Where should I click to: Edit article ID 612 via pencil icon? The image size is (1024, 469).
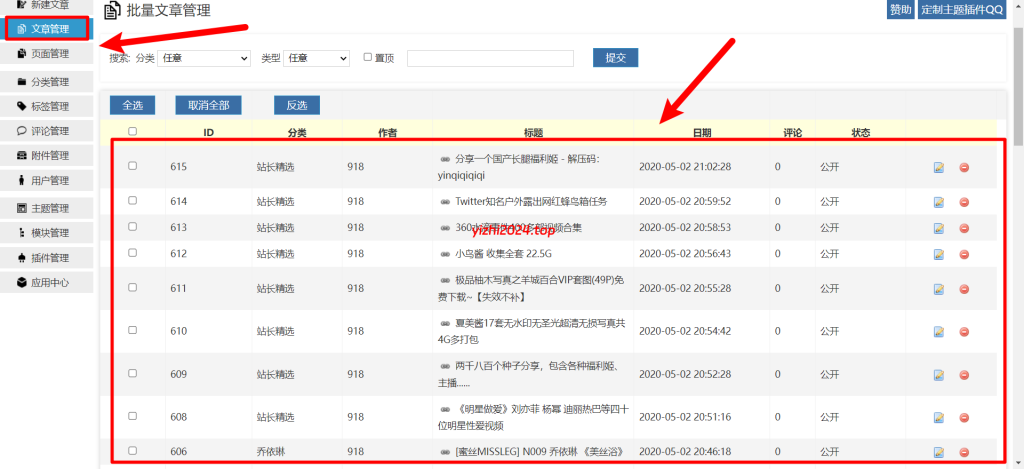939,254
